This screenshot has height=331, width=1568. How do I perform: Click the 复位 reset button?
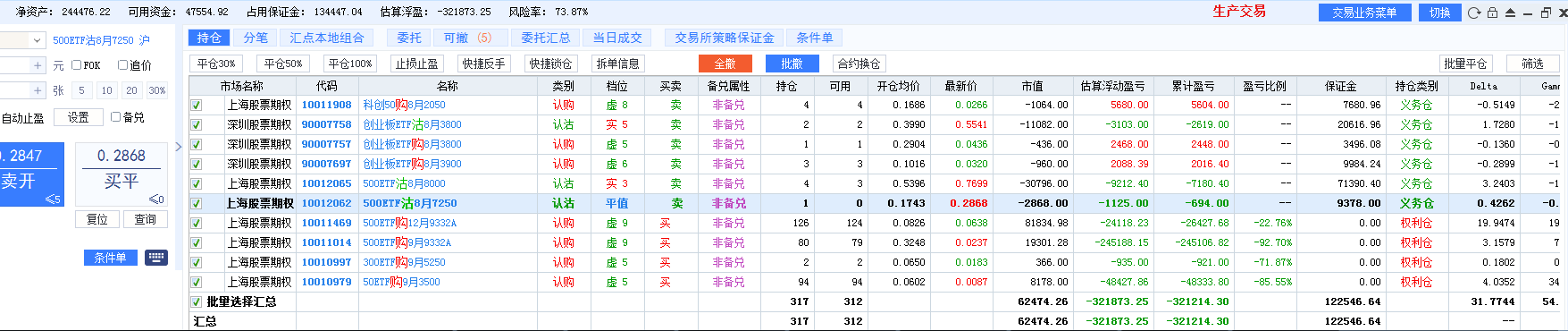[x=97, y=219]
